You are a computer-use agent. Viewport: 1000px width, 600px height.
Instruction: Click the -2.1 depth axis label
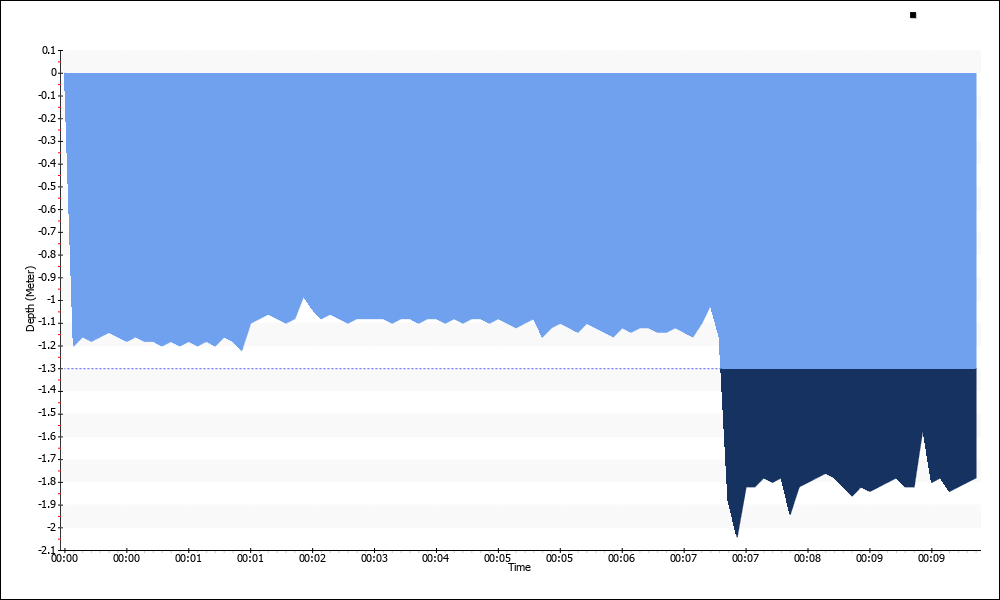[x=47, y=550]
